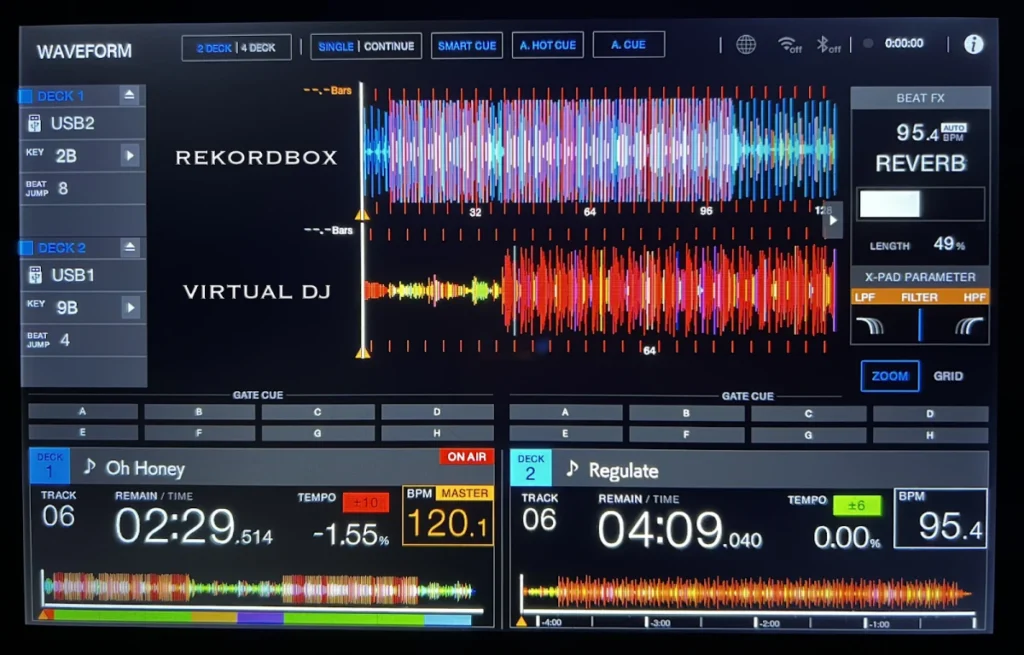Expand Deck 1 key 2B arrow
This screenshot has height=655, width=1024.
pos(130,155)
